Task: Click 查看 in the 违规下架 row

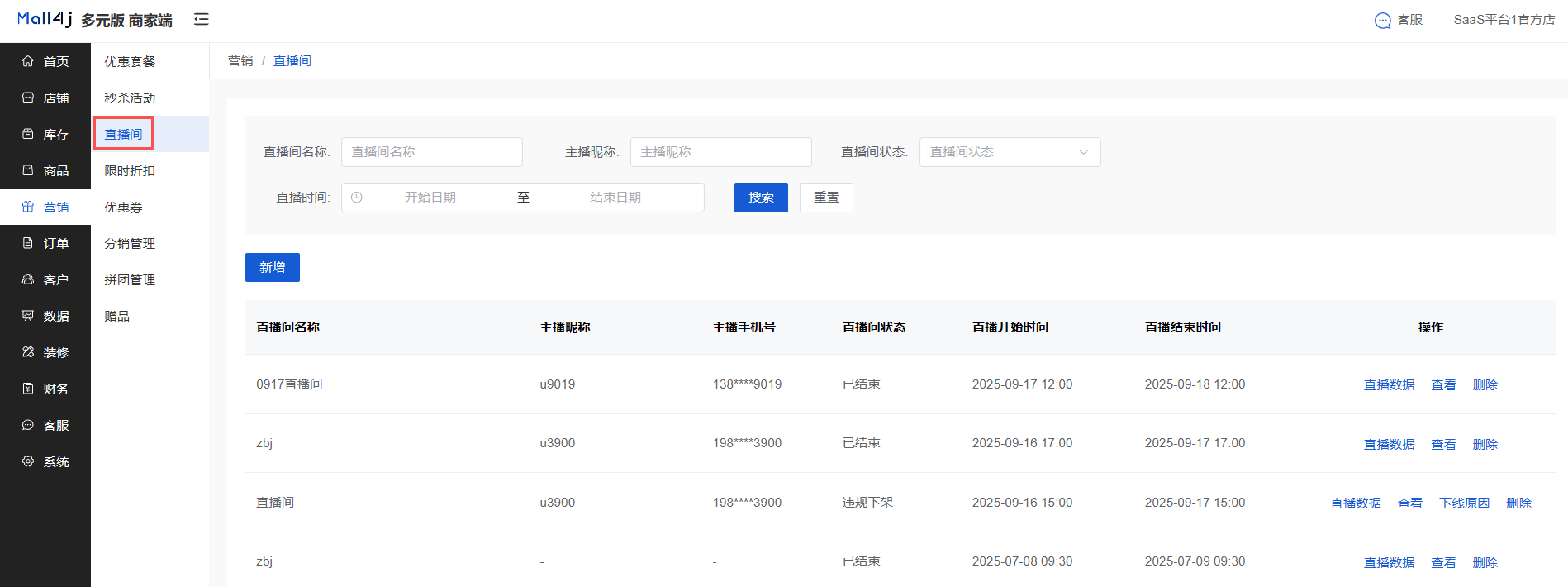Action: [x=1409, y=503]
